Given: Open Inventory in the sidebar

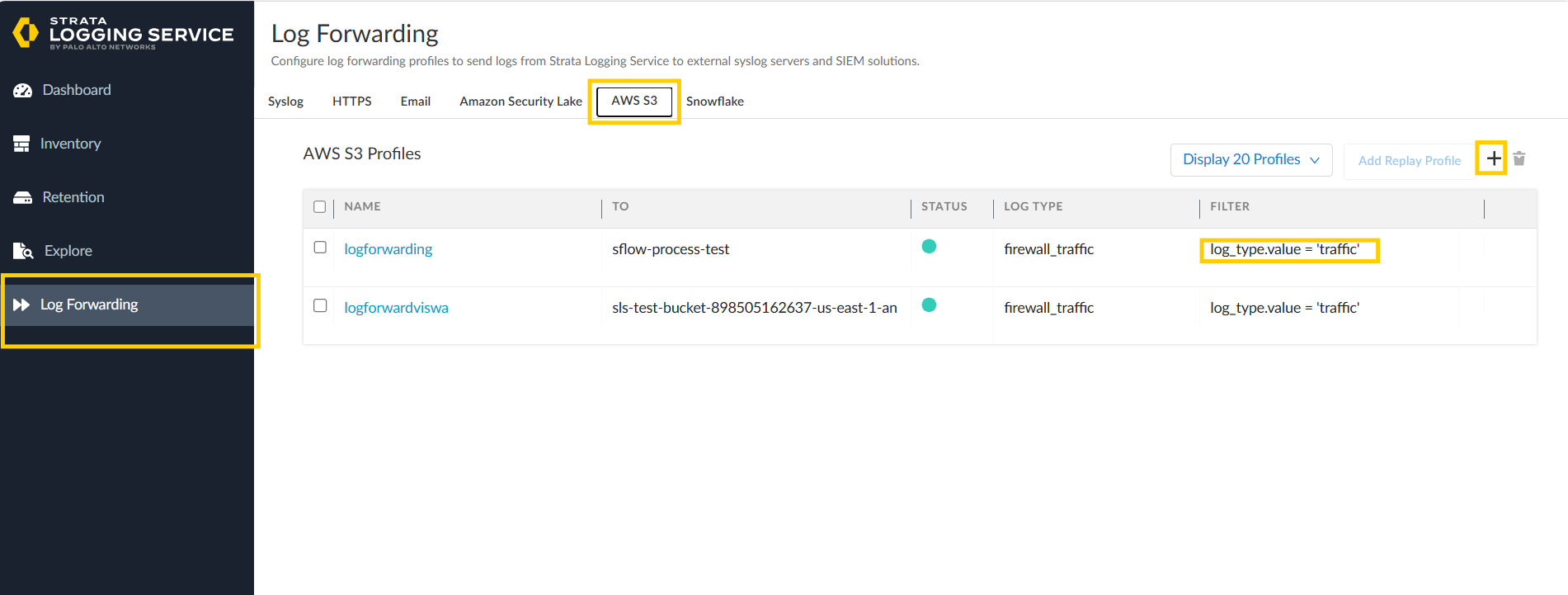Looking at the screenshot, I should 71,144.
